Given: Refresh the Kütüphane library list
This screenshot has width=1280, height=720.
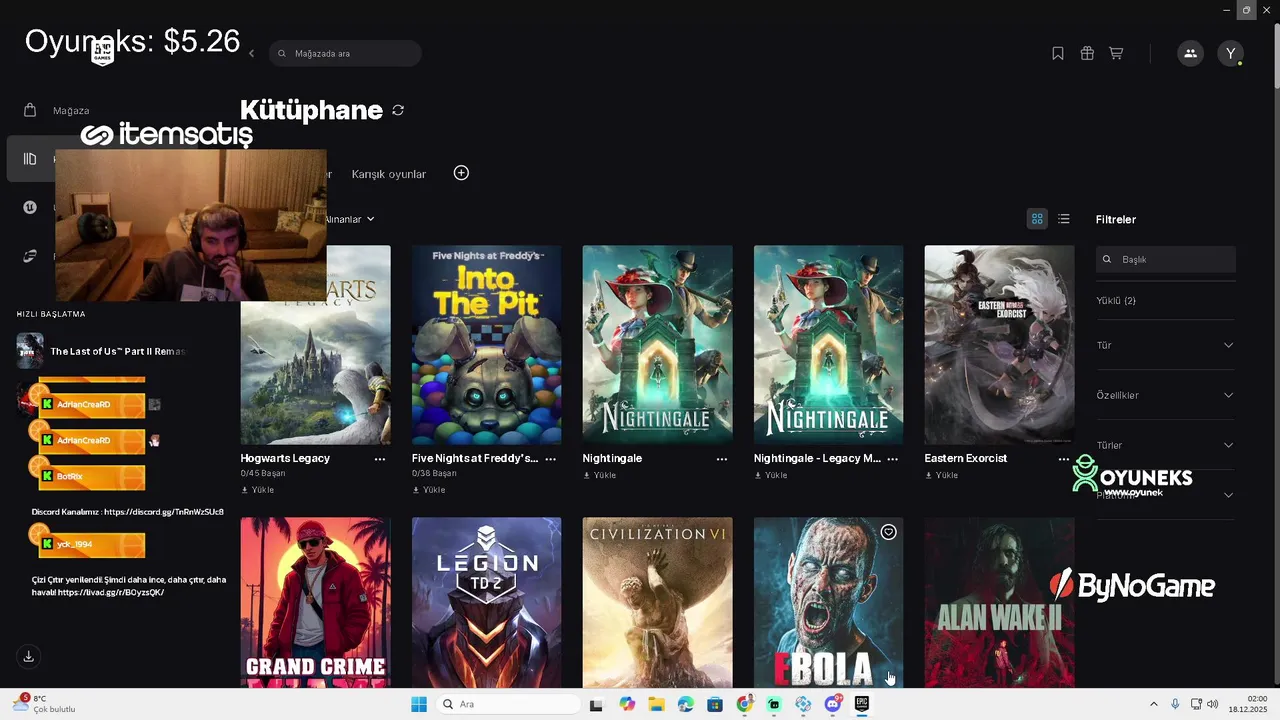Looking at the screenshot, I should pyautogui.click(x=398, y=110).
